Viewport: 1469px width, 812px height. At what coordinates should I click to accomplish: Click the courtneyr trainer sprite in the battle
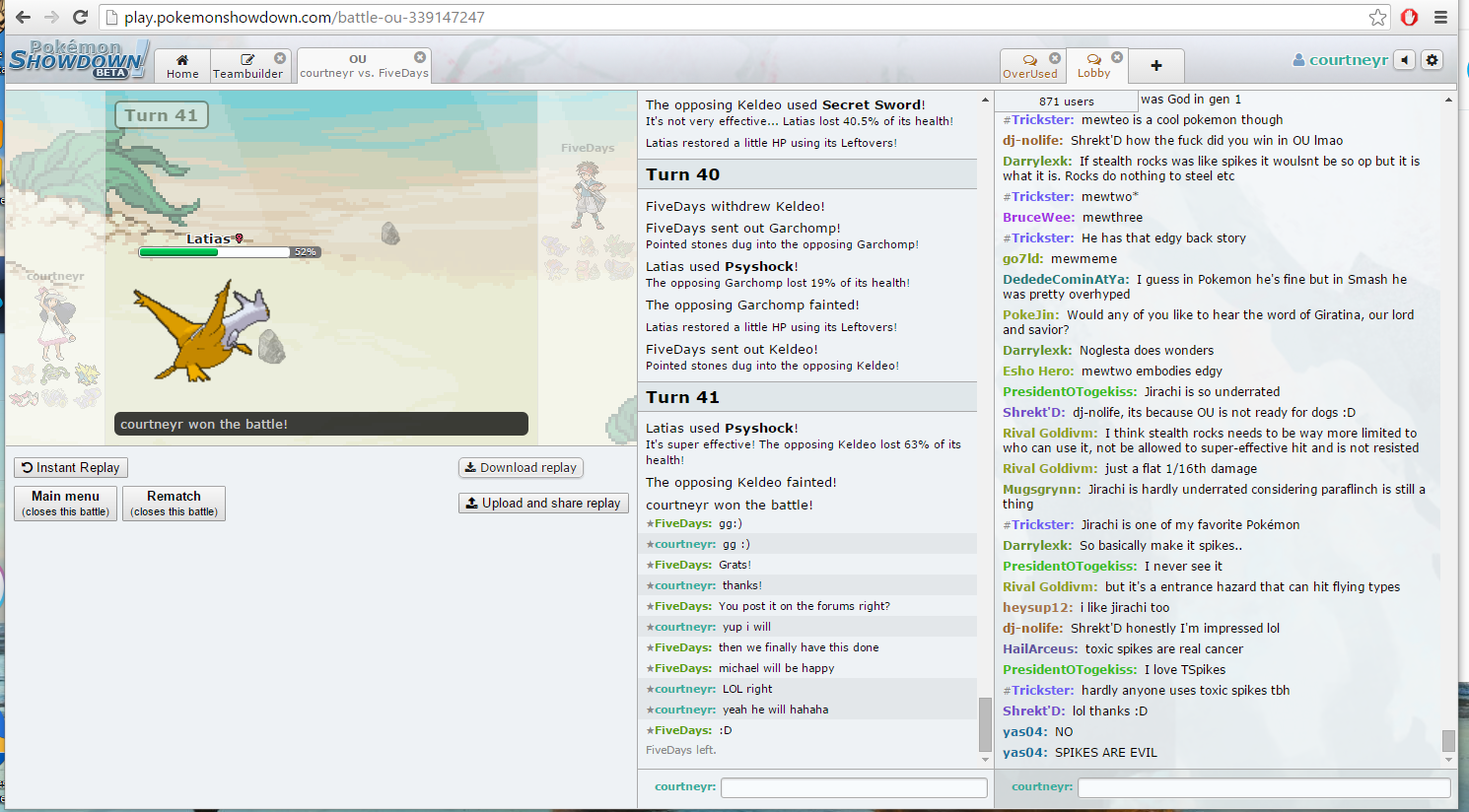[x=55, y=324]
